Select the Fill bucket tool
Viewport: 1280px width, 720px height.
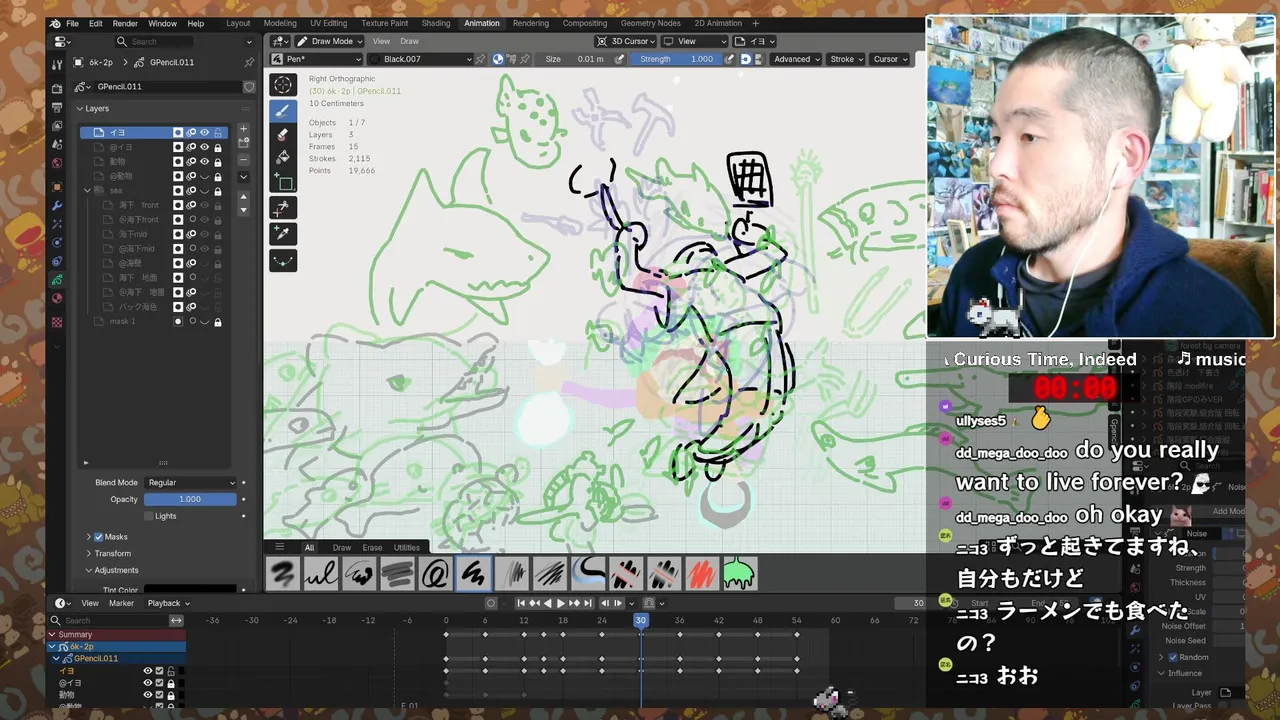[283, 157]
